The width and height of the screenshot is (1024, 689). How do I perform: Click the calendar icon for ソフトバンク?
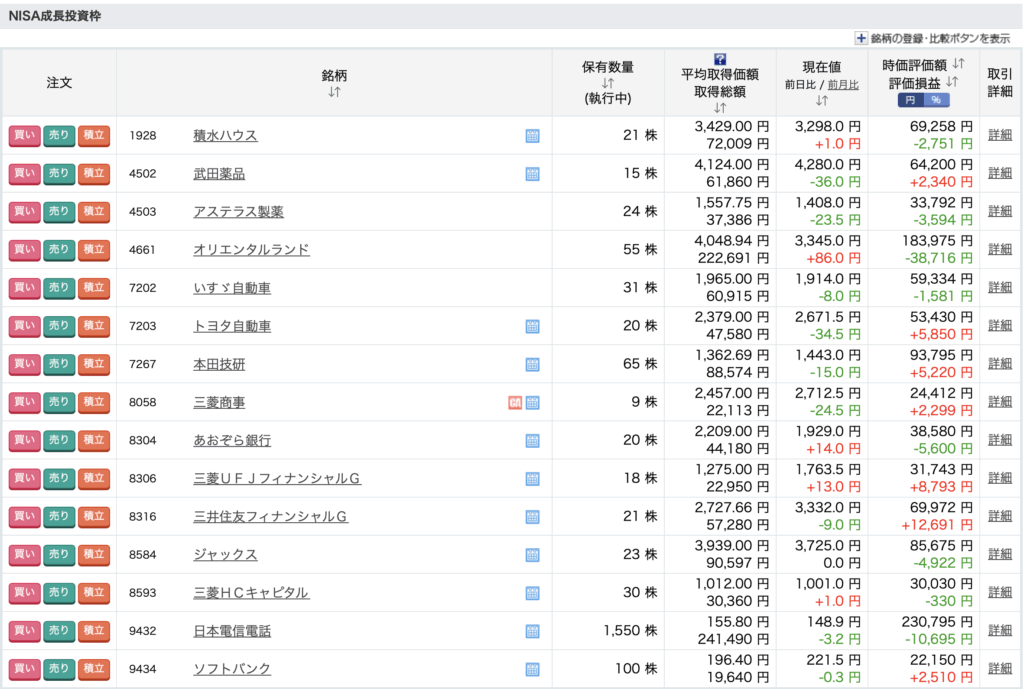(532, 669)
